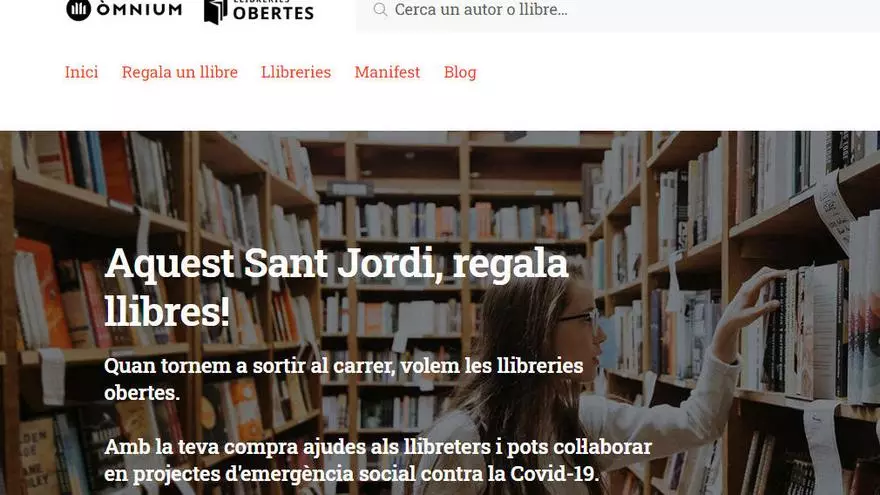Viewport: 880px width, 495px height.
Task: Click the 'Quan tornem a sortir al carrer' subheading
Action: (343, 379)
